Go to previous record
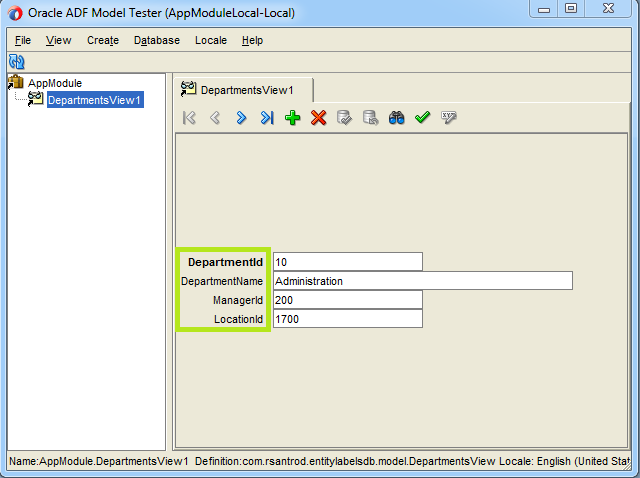This screenshot has height=478, width=640. click(x=215, y=118)
